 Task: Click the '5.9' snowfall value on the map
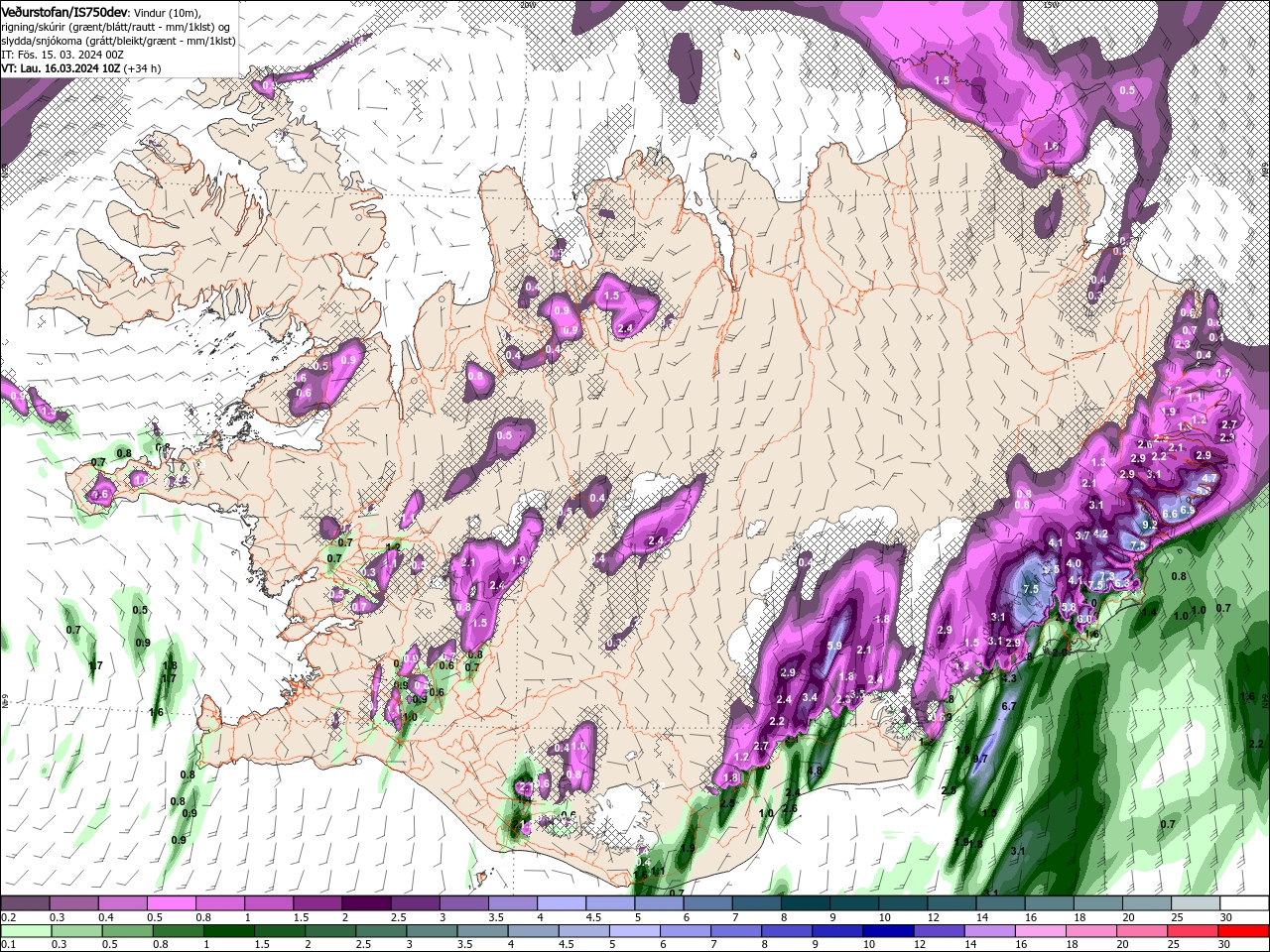pyautogui.click(x=834, y=646)
